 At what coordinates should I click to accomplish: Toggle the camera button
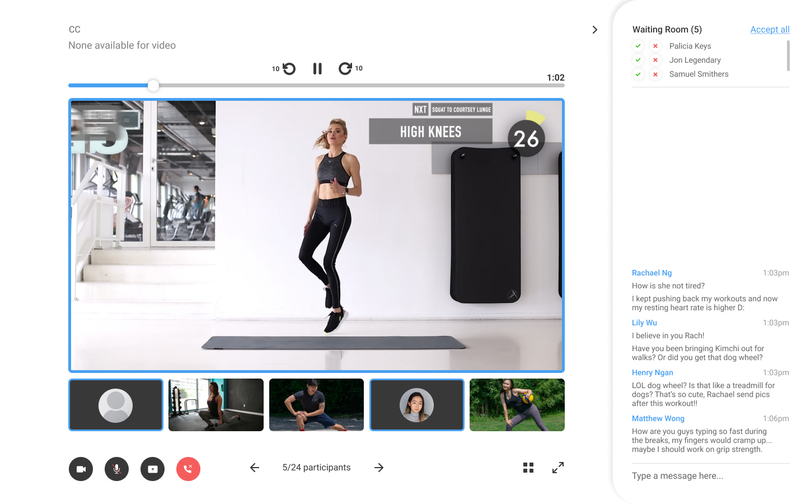coord(81,469)
